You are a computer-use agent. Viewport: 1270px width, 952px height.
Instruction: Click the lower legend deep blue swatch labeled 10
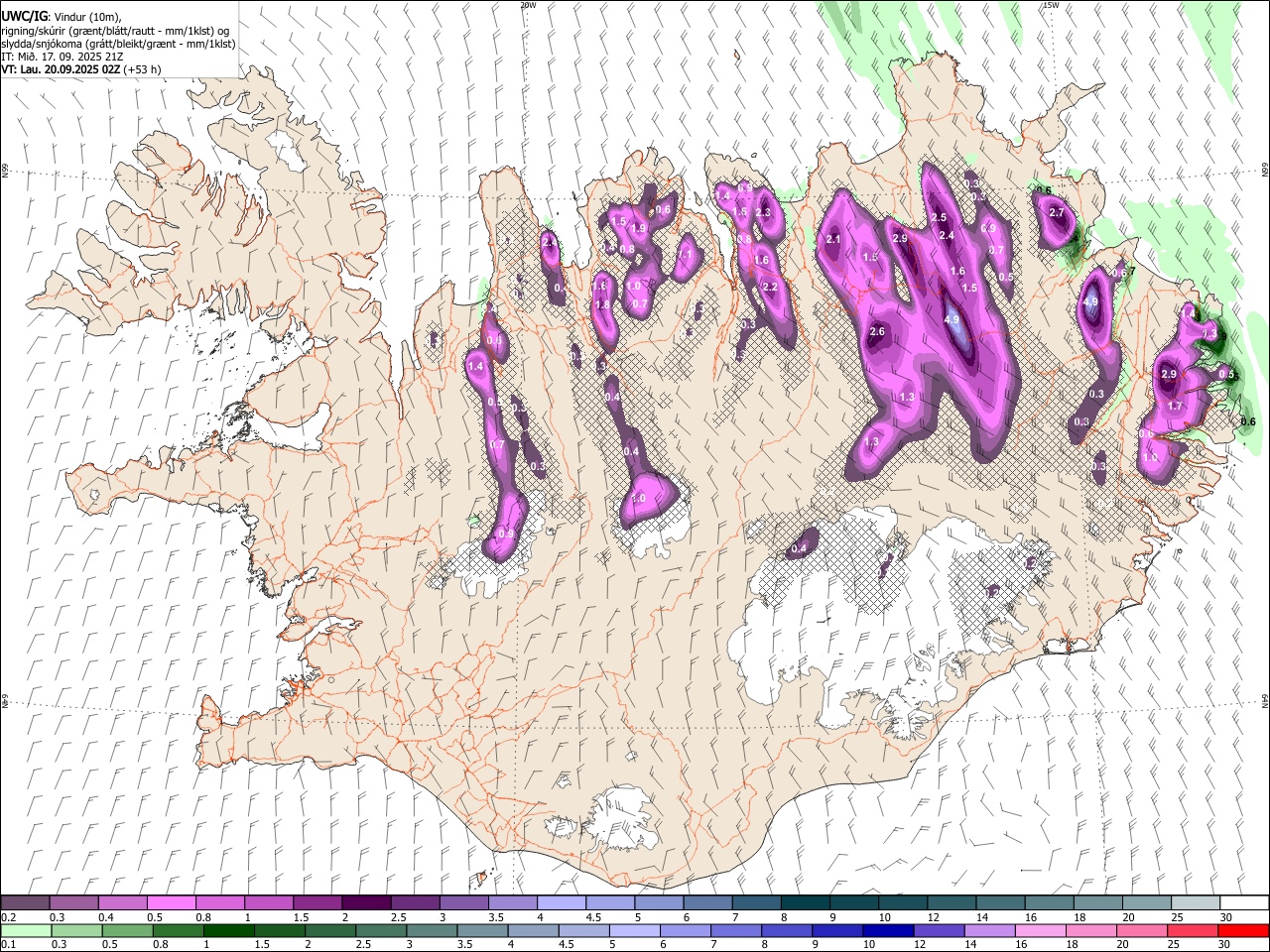(888, 930)
